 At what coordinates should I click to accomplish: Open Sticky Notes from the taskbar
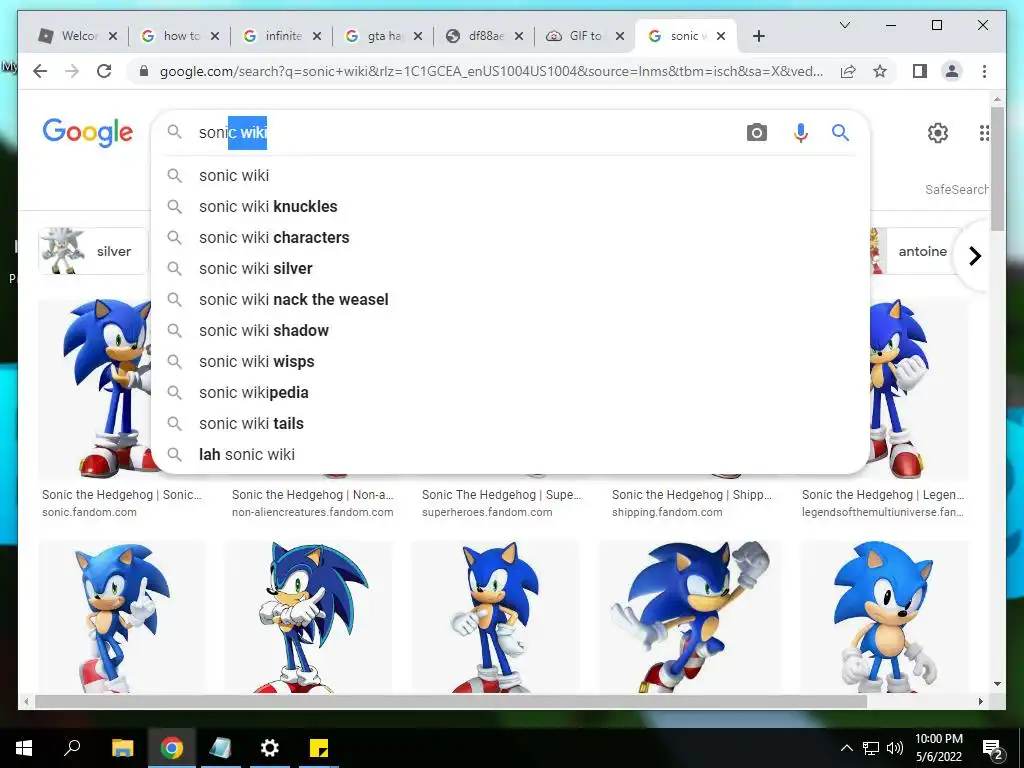pos(319,748)
